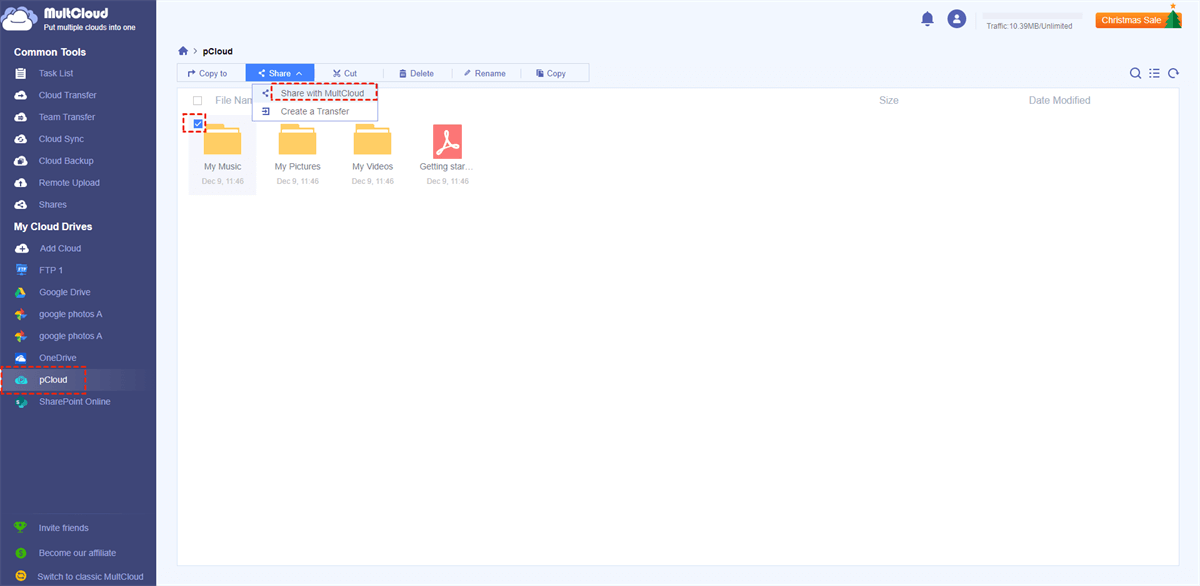Click the Traffic:10.39MB/Unlimited text
Viewport: 1200px width, 586px height.
tap(1029, 26)
